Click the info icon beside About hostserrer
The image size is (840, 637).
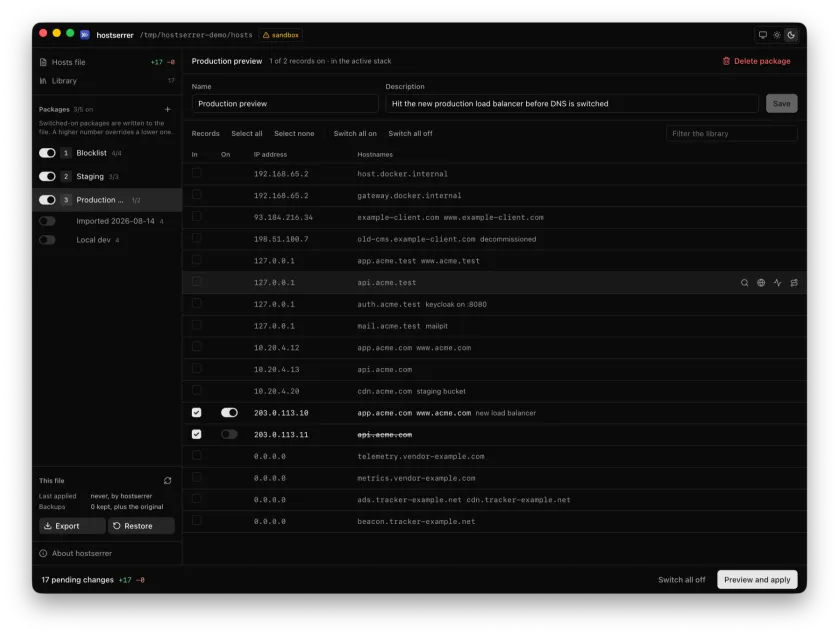point(43,553)
